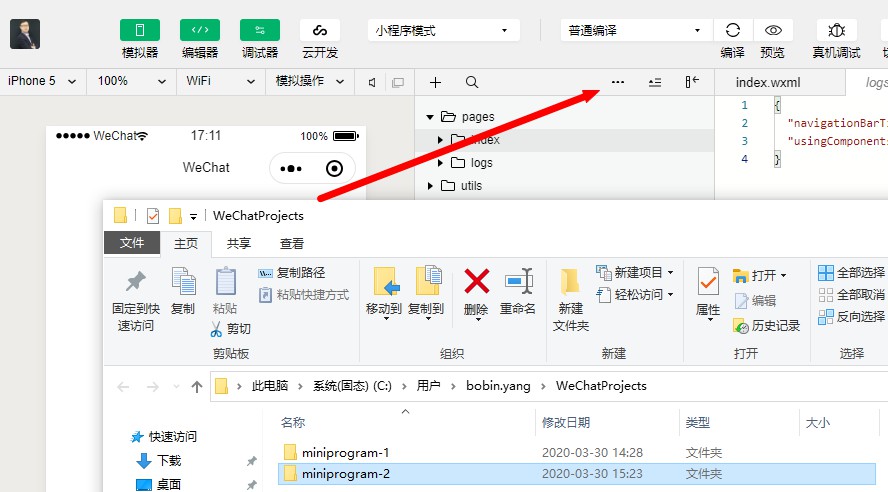The image size is (888, 492).
Task: Toggle the 调试器 debugger panel button
Action: click(x=259, y=31)
